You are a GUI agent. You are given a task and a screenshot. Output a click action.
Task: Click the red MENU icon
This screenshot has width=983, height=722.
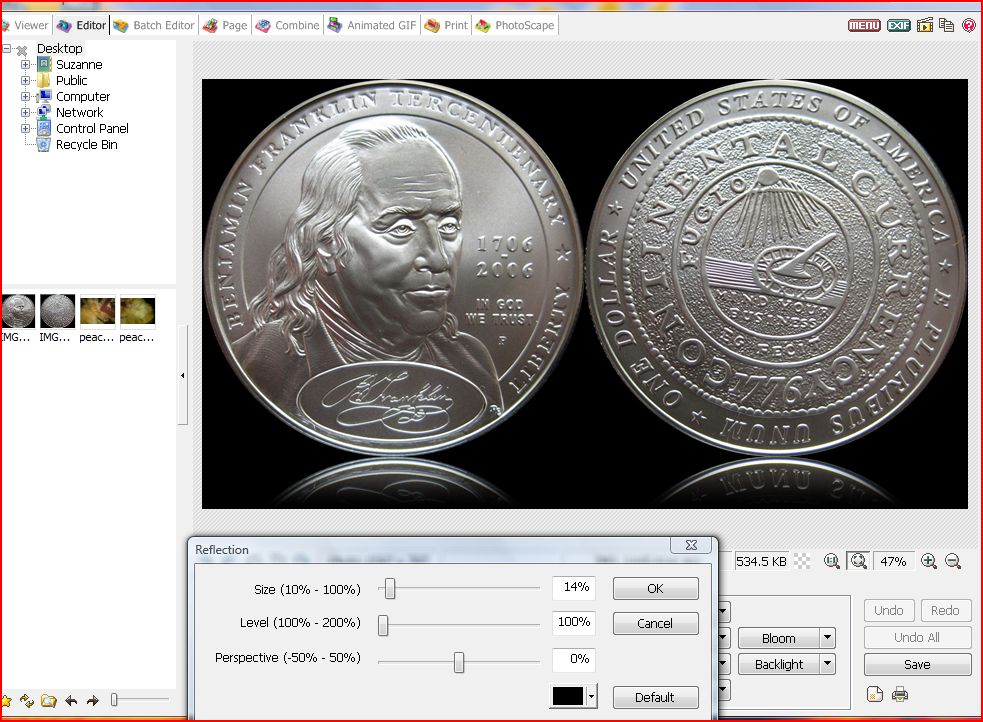(x=864, y=25)
